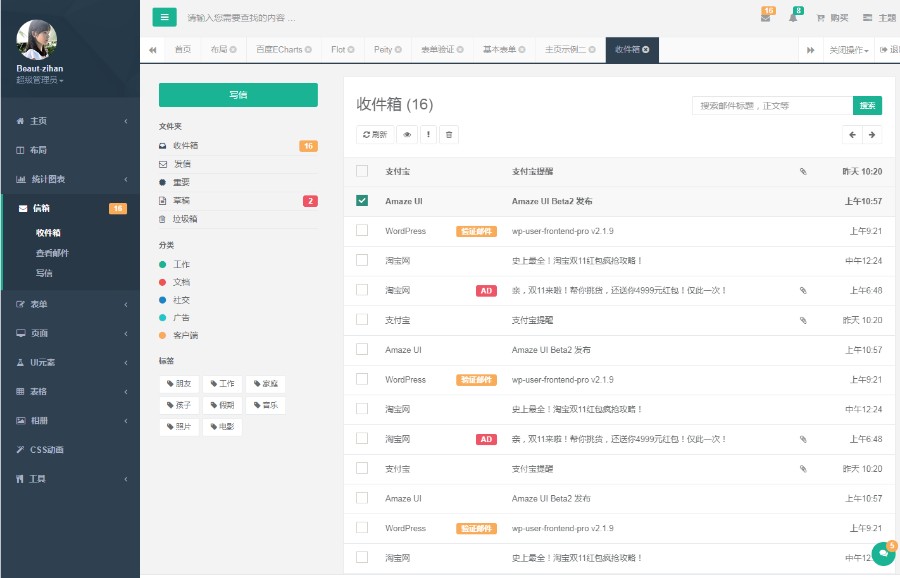900x578 pixels.
Task: Select the 孩子 tag
Action: (x=179, y=405)
